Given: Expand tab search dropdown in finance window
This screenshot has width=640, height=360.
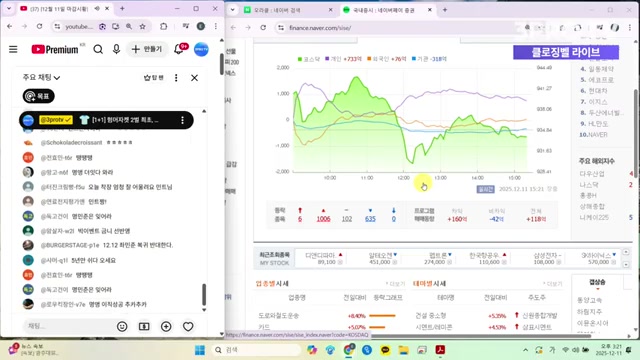Looking at the screenshot, I should point(233,10).
